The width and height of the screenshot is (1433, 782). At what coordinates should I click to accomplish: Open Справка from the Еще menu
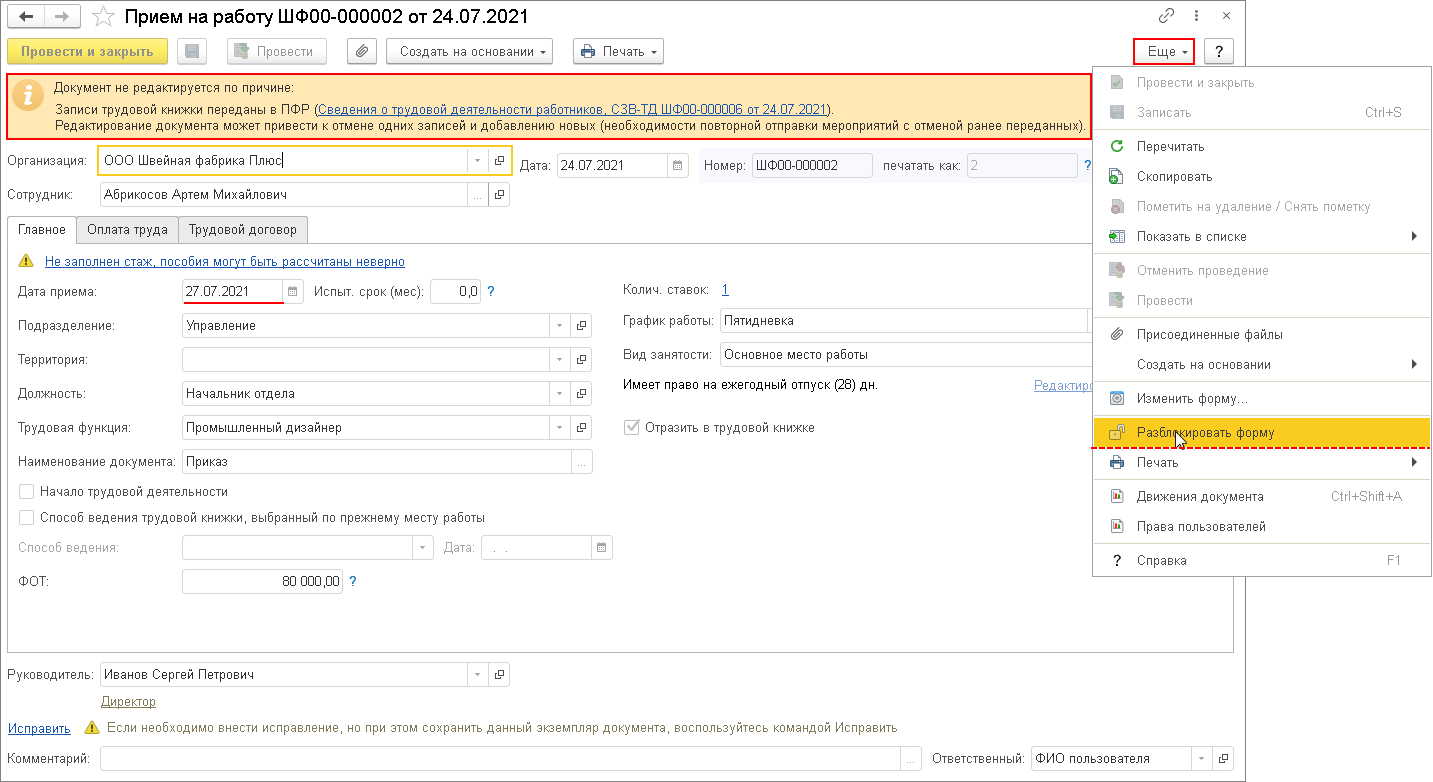(x=1262, y=561)
